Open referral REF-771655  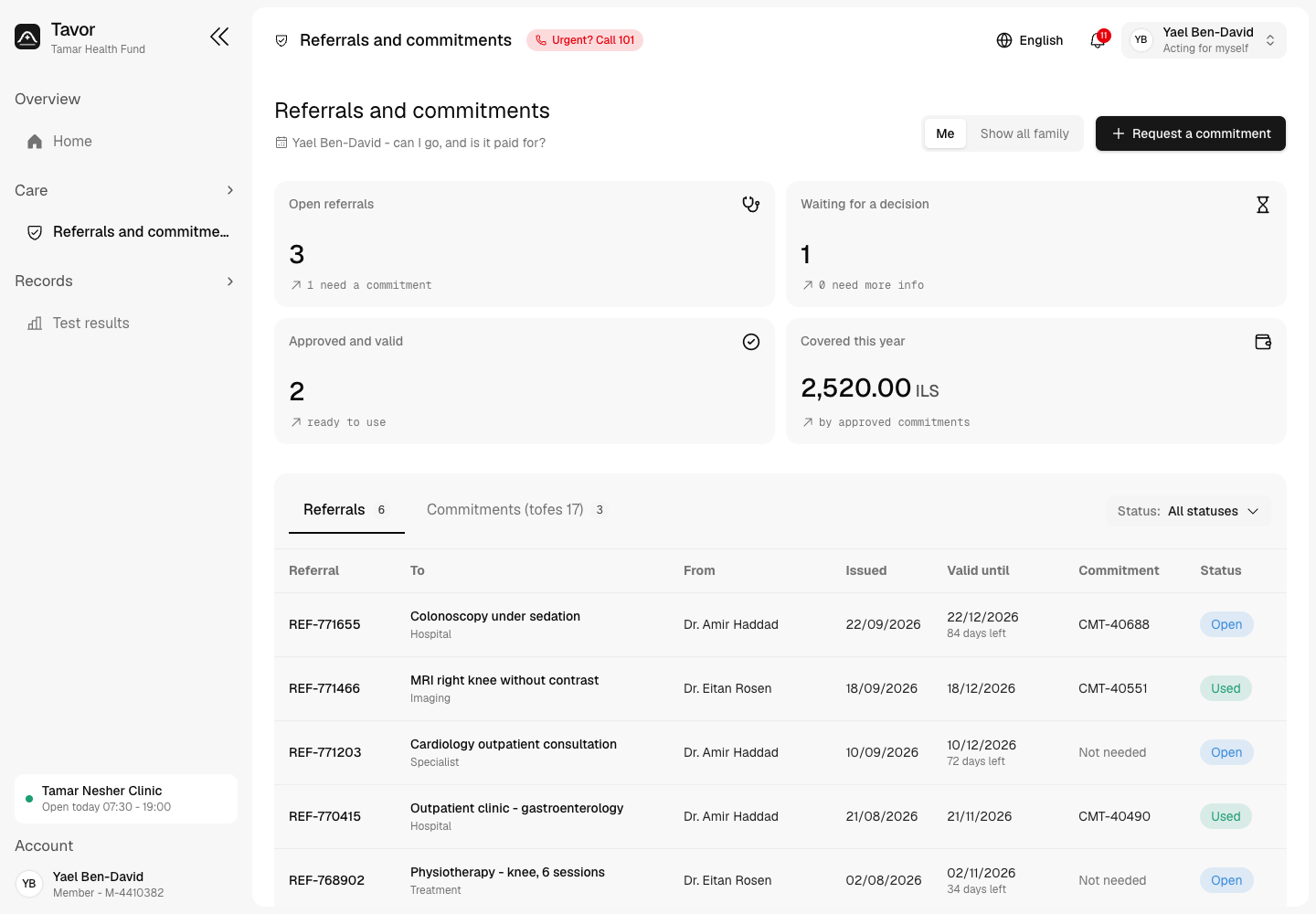pyautogui.click(x=324, y=625)
